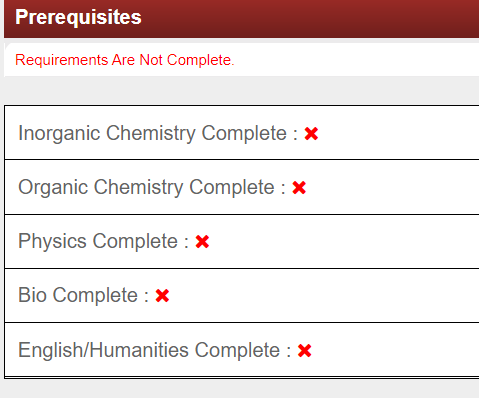Click the red X beside Physics Complete
Viewport: 479px width, 398px height.
(x=202, y=242)
